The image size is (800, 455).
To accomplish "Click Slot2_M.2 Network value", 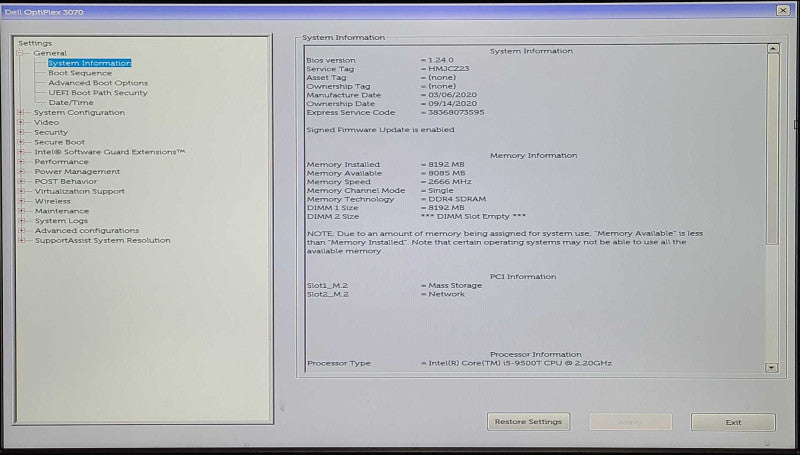I will click(x=446, y=294).
